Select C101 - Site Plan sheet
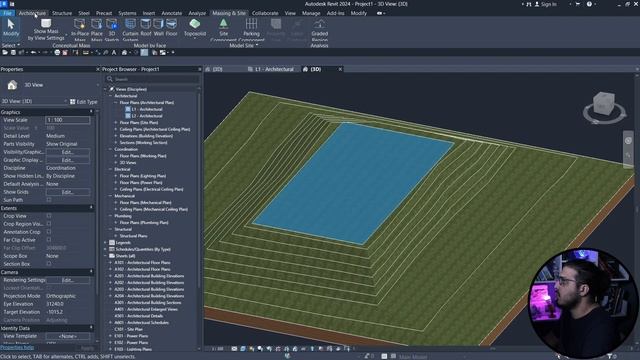Image resolution: width=640 pixels, height=360 pixels. pos(129,329)
